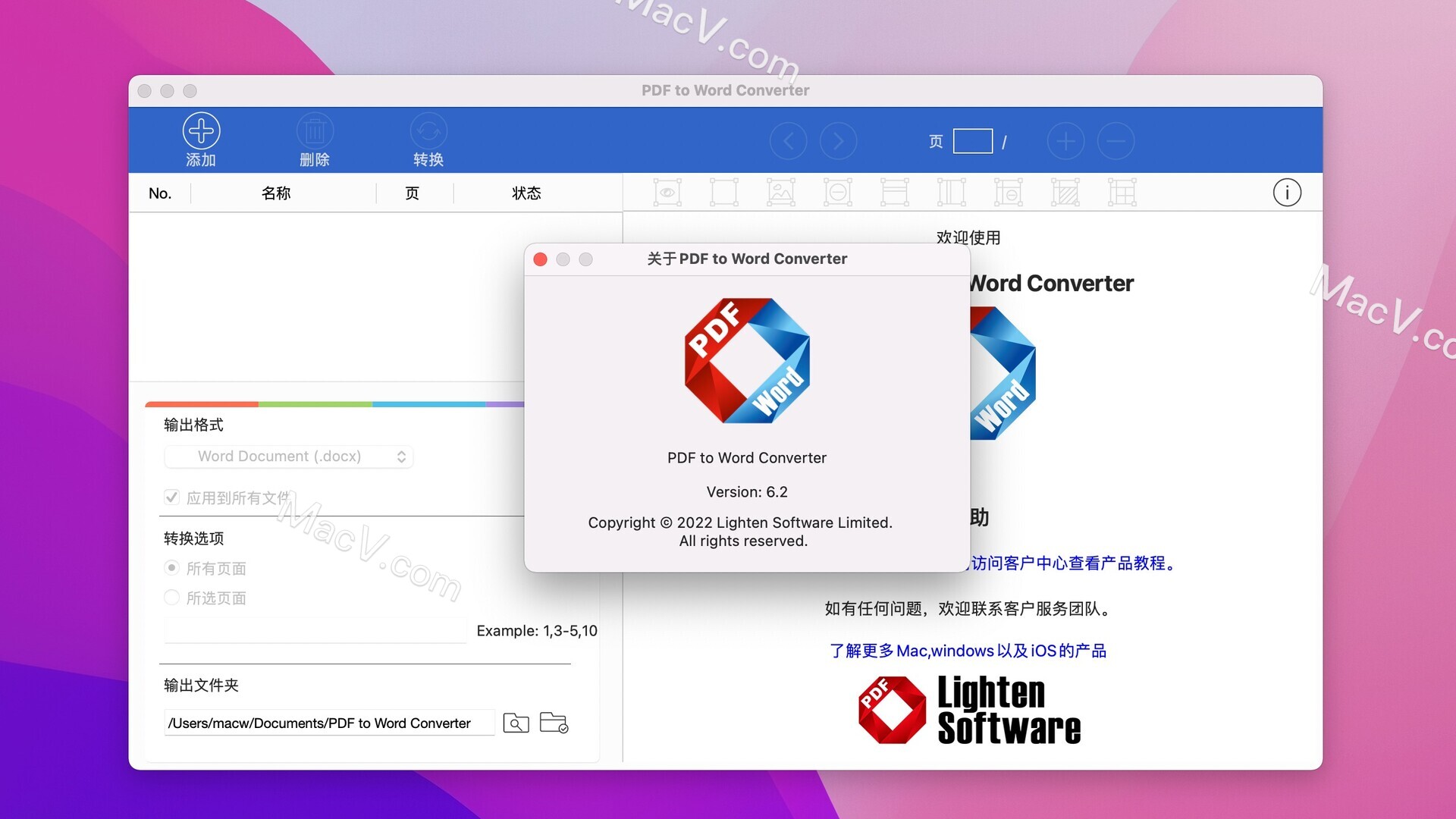Click the Example: 1,3-5,10 hint text

coord(537,631)
